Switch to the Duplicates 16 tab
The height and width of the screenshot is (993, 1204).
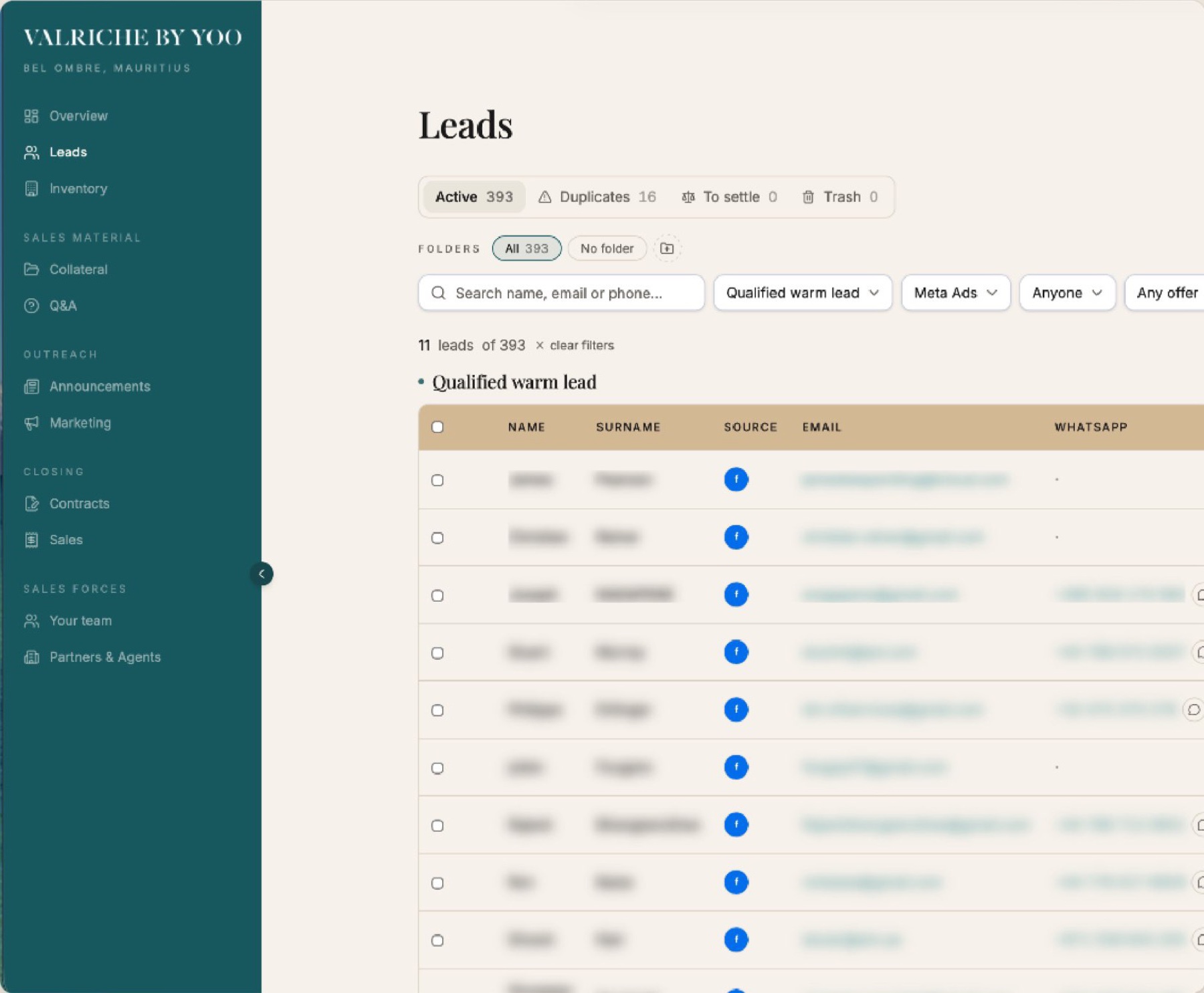tap(597, 197)
